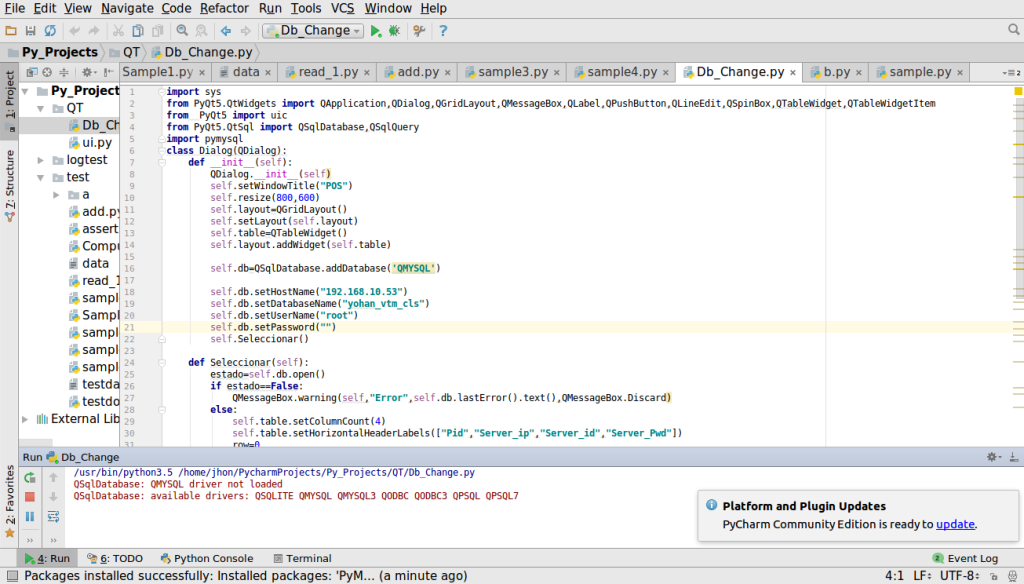Image resolution: width=1024 pixels, height=584 pixels.
Task: Select ui.py in the project tree
Action: [x=97, y=142]
